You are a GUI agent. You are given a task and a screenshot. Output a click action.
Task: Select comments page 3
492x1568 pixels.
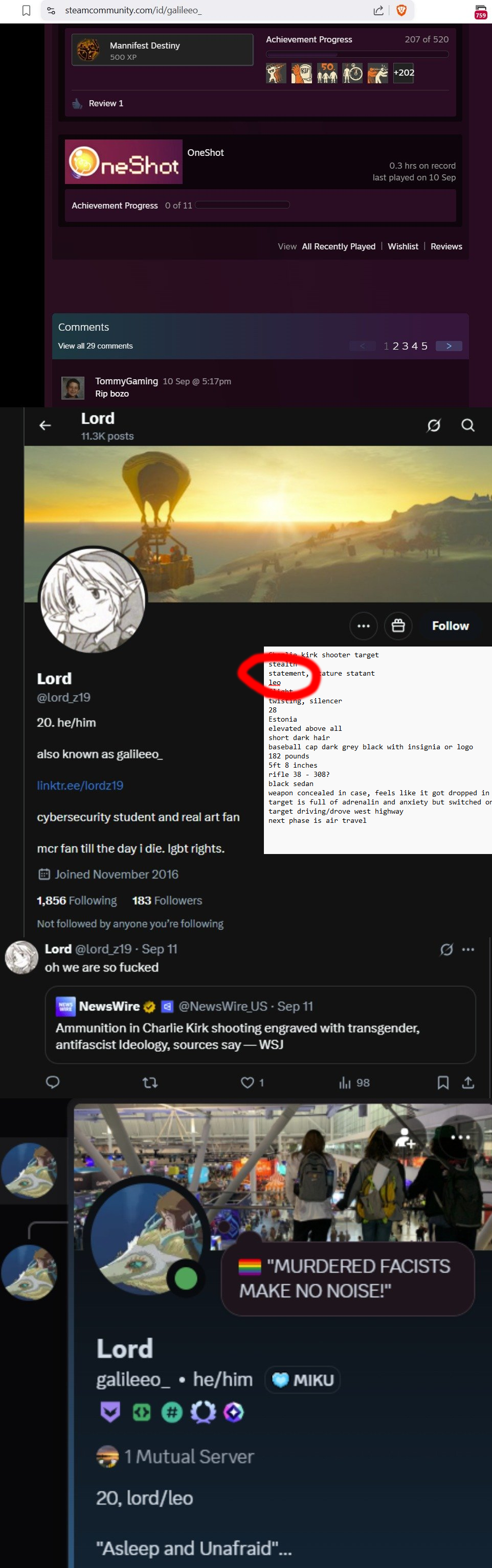pos(406,345)
